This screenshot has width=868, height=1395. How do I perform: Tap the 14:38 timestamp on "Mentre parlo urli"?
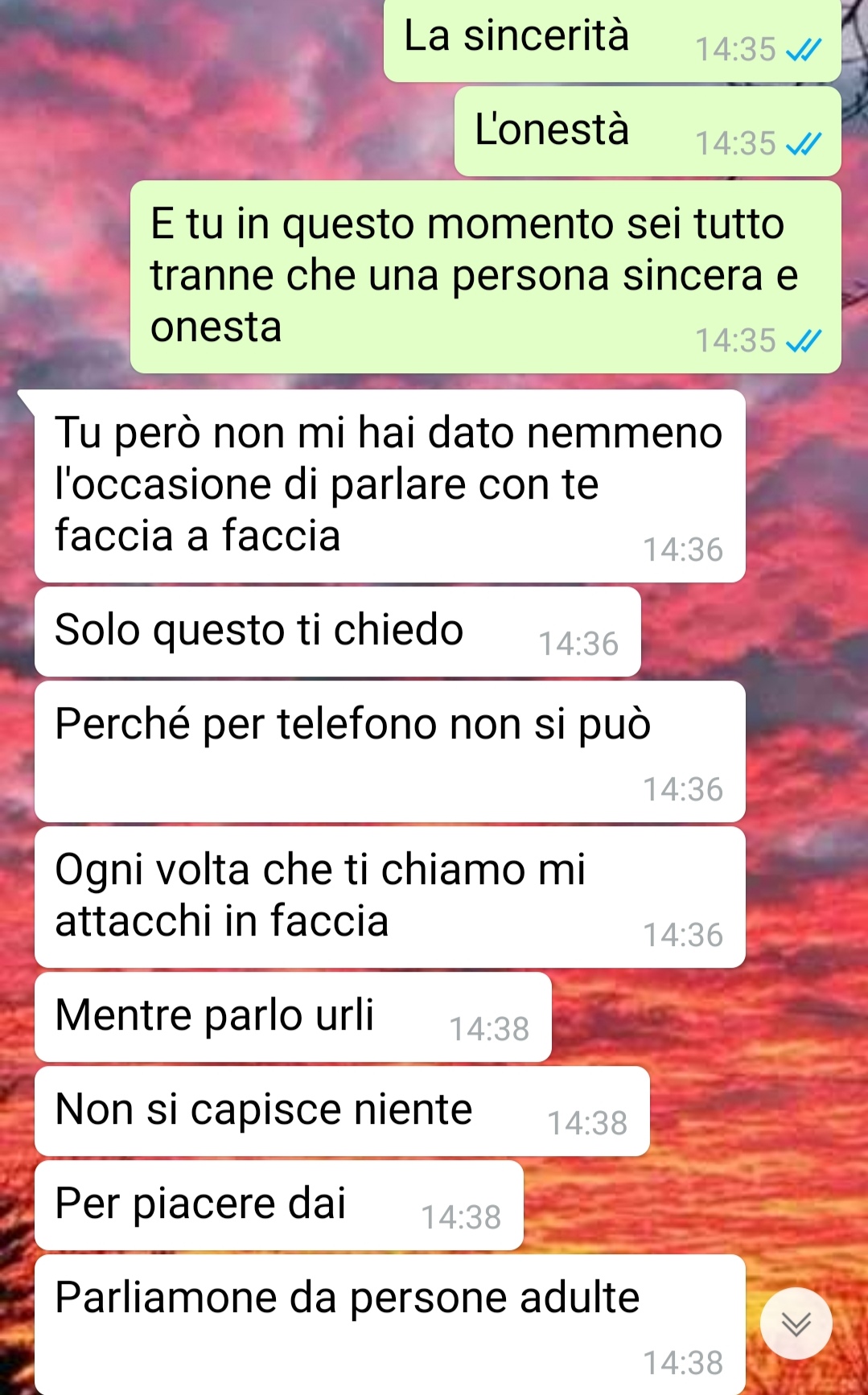click(489, 1030)
